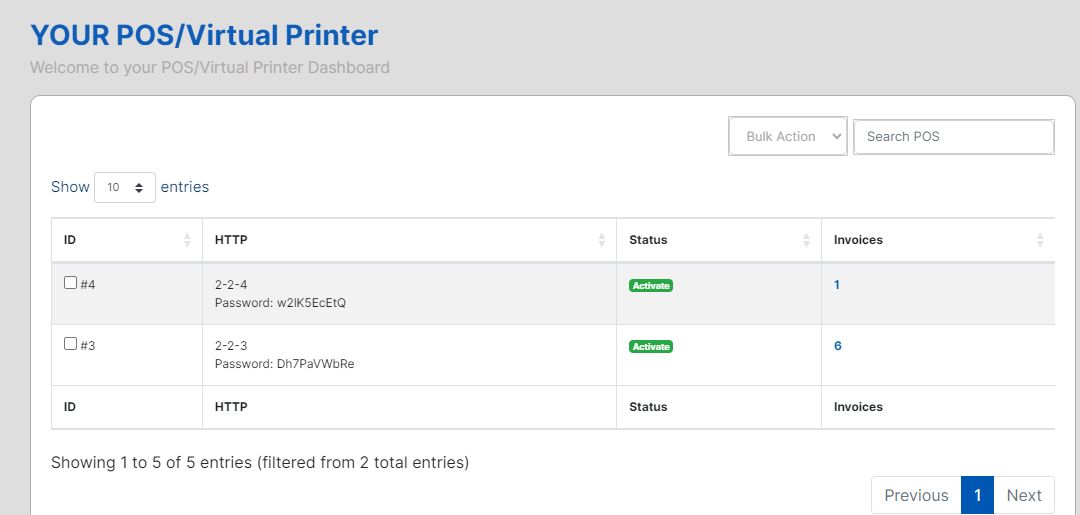Viewport: 1080px width, 515px height.
Task: Sort by Invoices column arrows
Action: [1040, 240]
